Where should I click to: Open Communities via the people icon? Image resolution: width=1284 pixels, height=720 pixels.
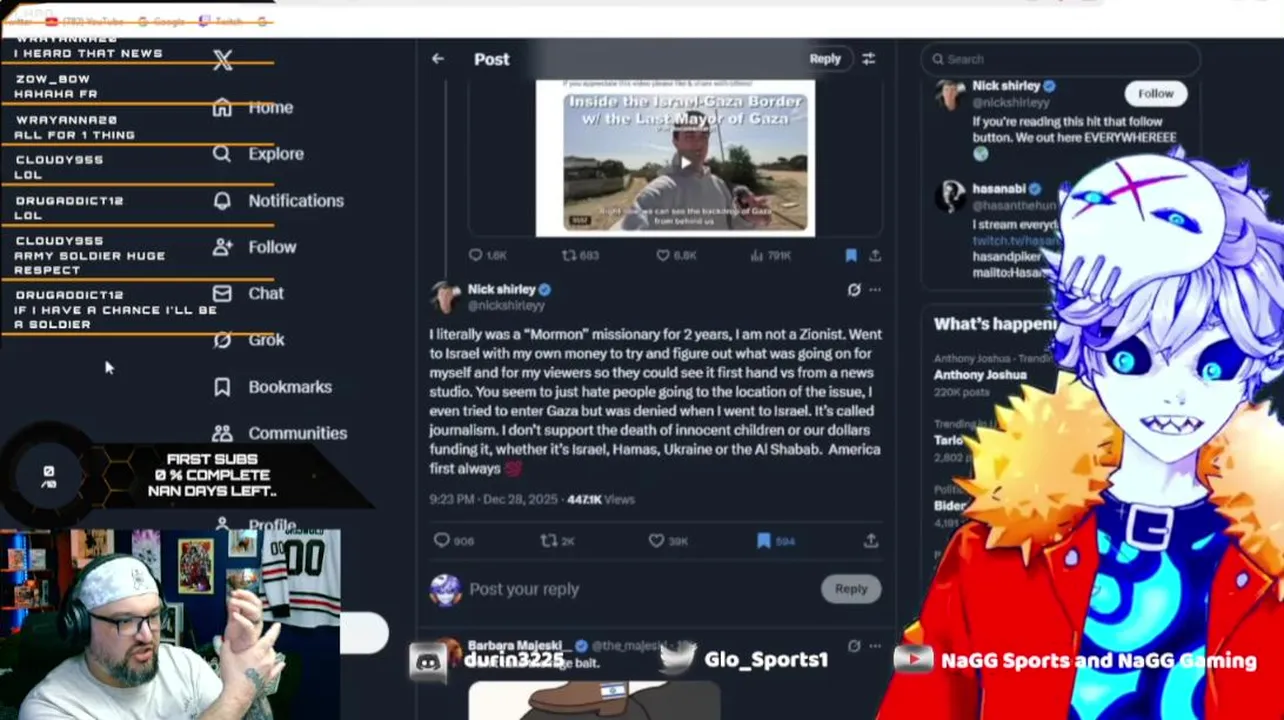[x=222, y=433]
